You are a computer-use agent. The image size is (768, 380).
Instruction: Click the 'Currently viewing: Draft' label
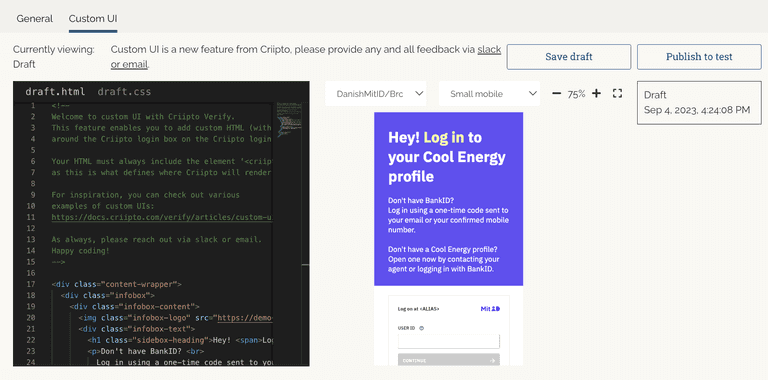[53, 57]
